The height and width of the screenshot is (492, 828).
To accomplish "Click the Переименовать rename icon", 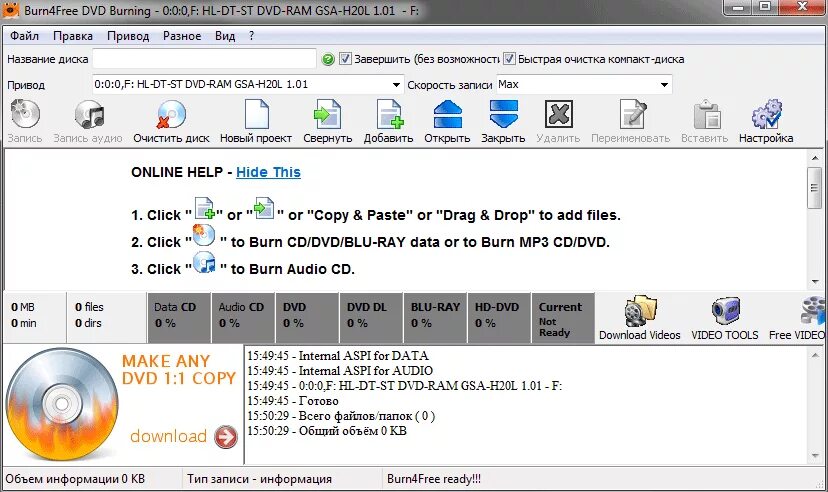I will coord(632,114).
